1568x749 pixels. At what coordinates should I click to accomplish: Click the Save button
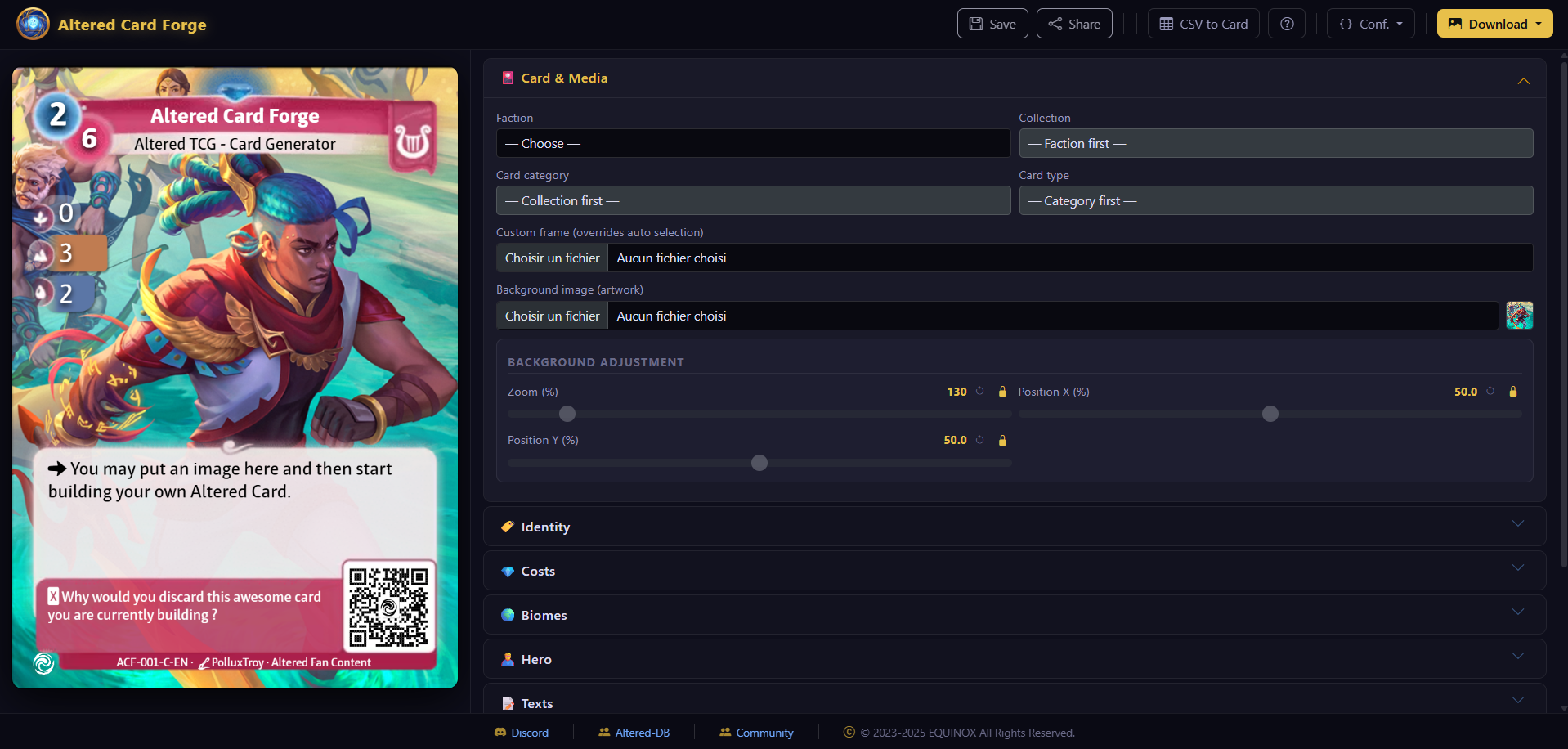992,24
